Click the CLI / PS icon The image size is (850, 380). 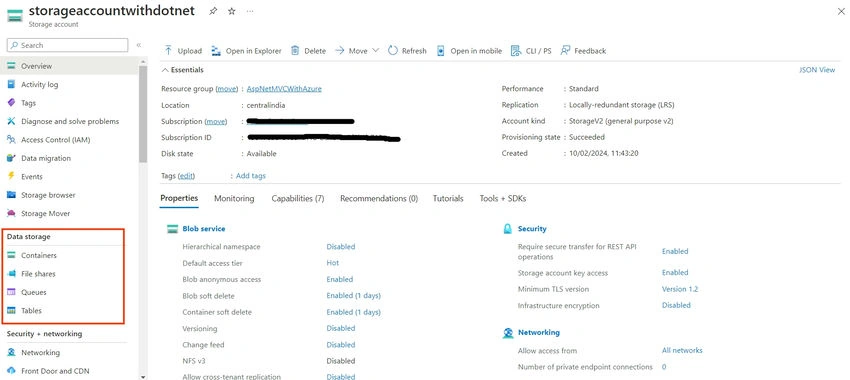516,50
